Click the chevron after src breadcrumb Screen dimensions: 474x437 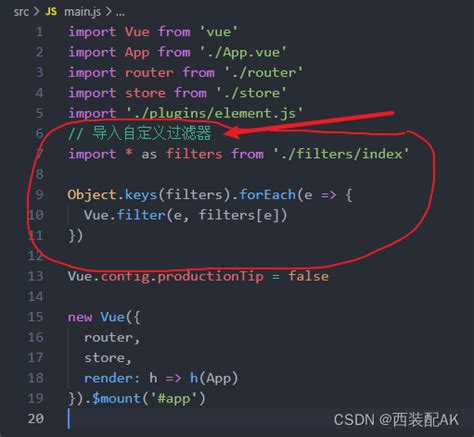(36, 12)
